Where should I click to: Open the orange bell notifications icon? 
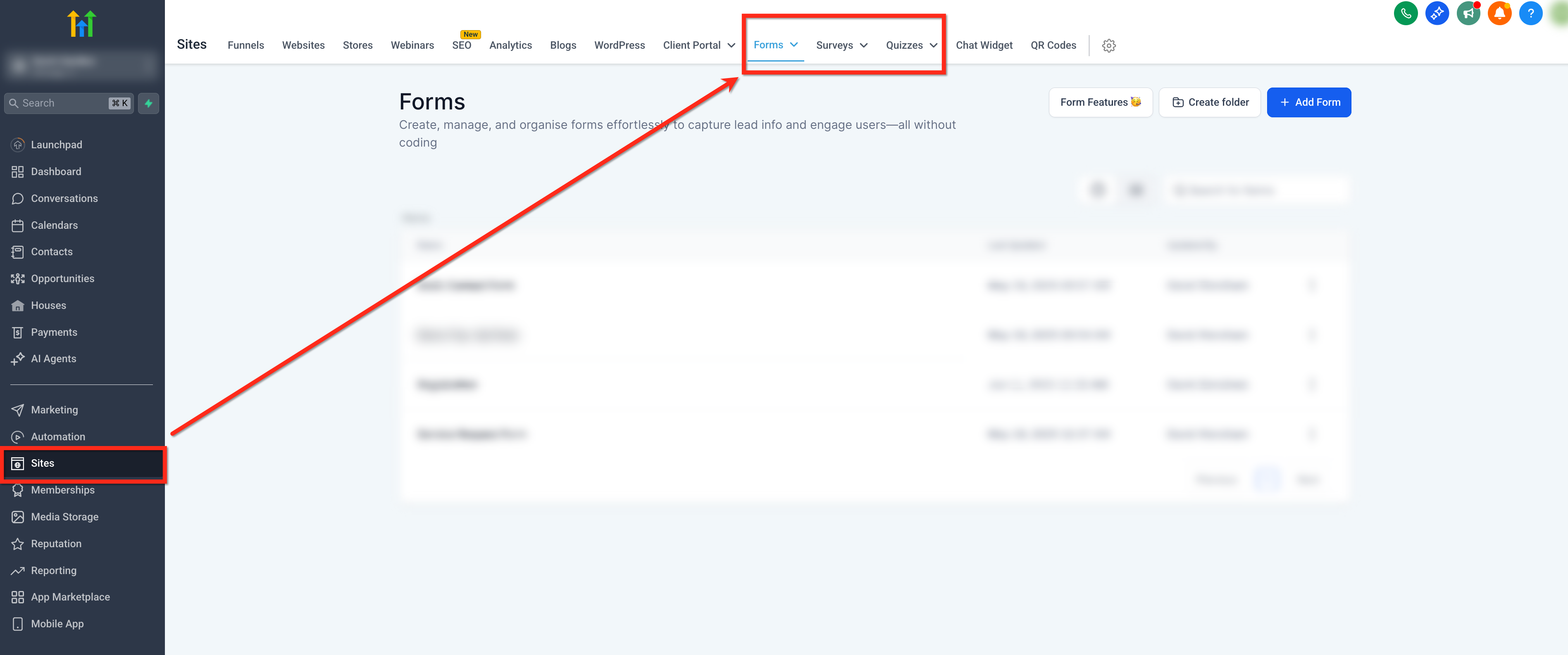click(1499, 13)
